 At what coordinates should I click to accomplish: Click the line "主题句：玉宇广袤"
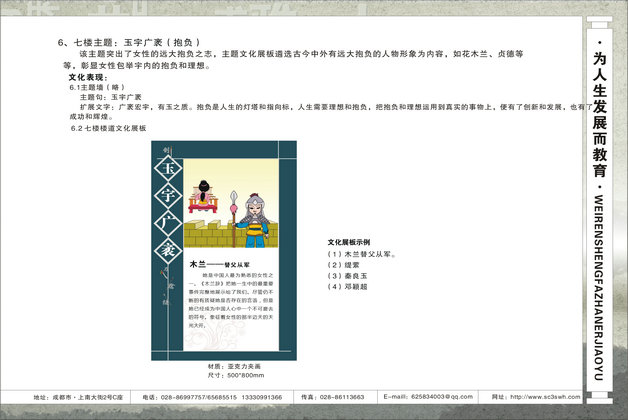click(111, 97)
